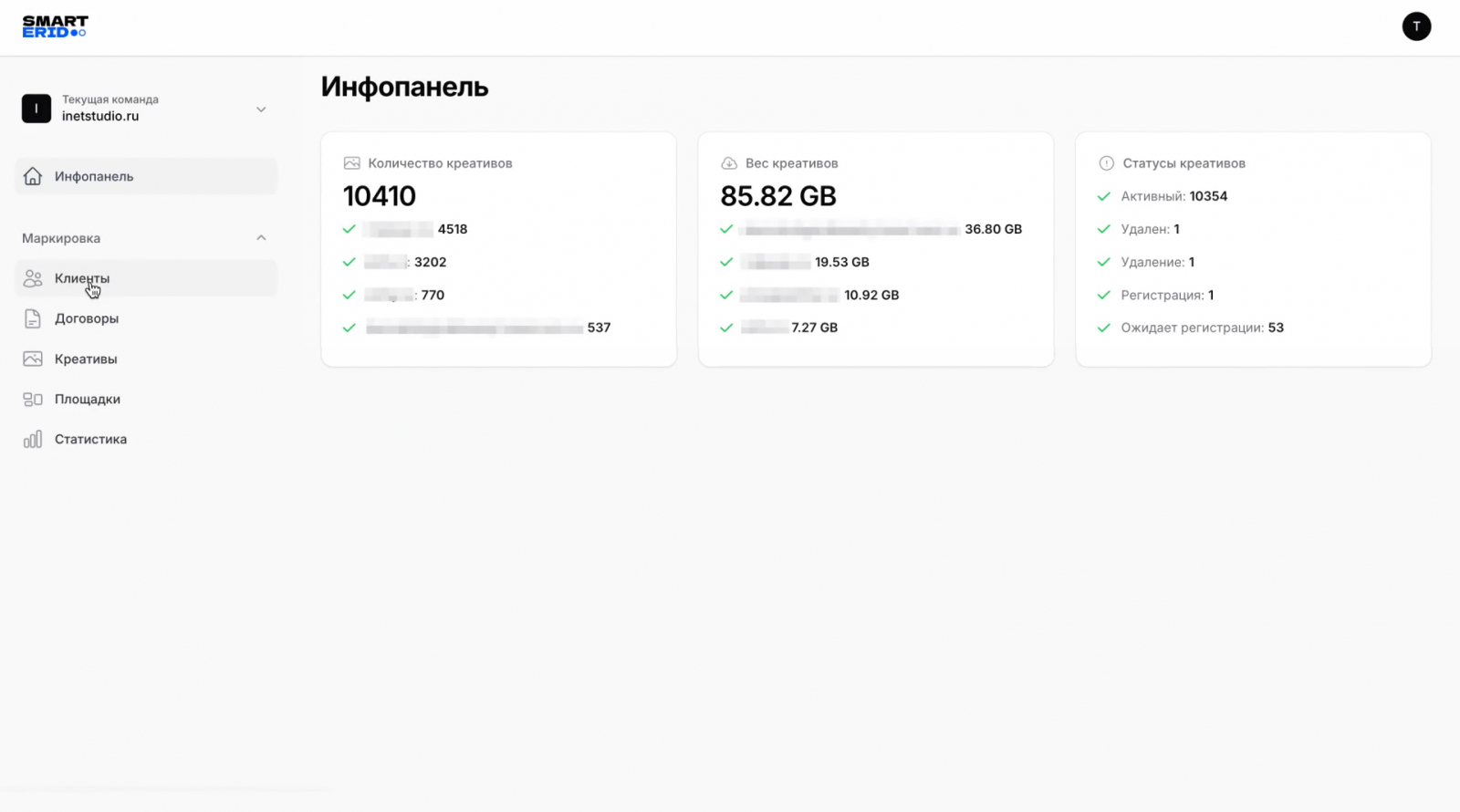Open the Статистика menu item
Screen dimensions: 1460x812
click(90, 439)
